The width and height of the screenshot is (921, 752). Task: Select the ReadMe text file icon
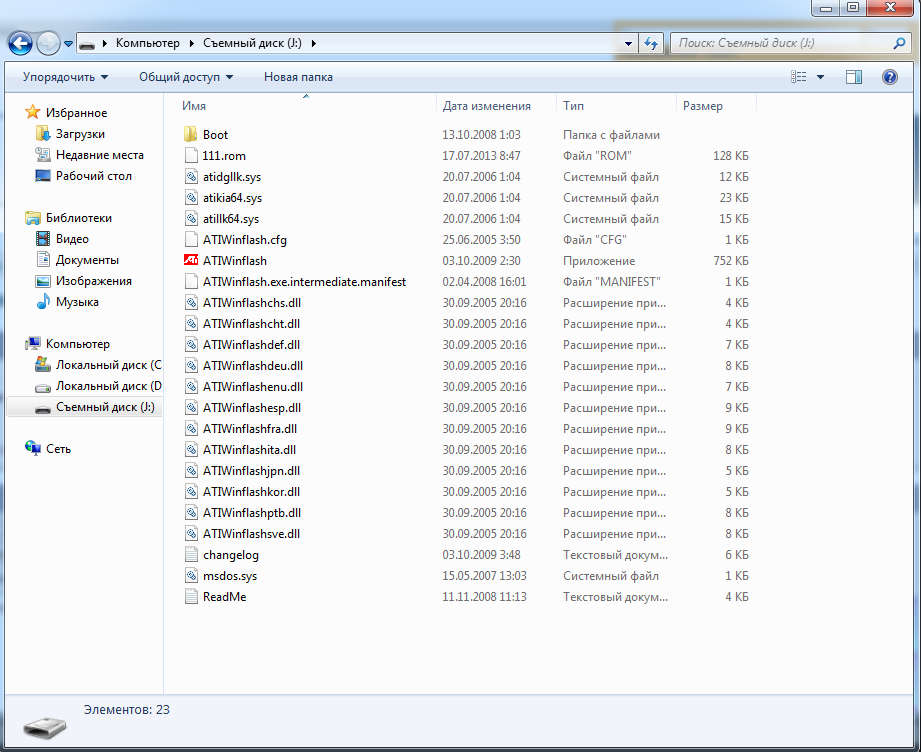click(x=191, y=597)
